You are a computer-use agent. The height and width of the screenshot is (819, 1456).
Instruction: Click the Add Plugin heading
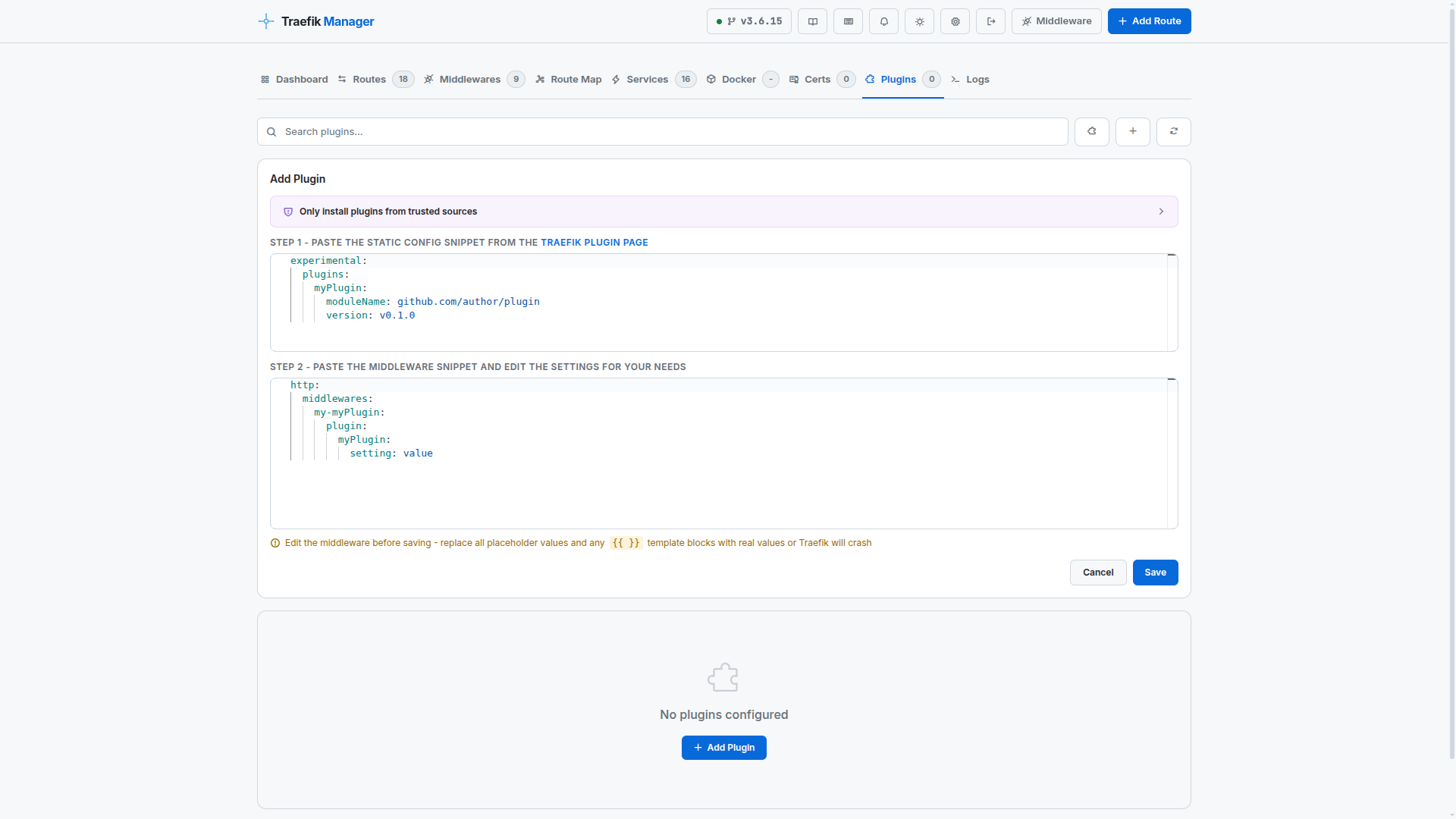pyautogui.click(x=297, y=179)
